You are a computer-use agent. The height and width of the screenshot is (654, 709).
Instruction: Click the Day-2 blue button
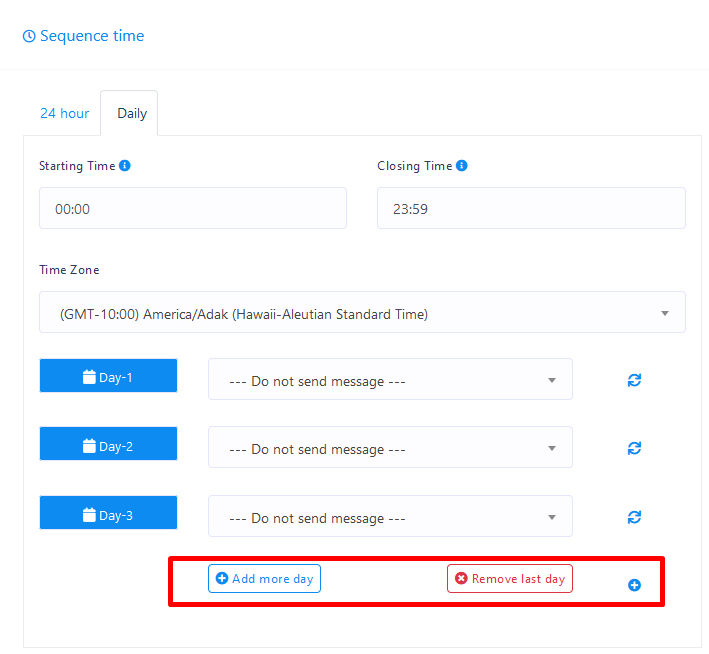pyautogui.click(x=108, y=445)
